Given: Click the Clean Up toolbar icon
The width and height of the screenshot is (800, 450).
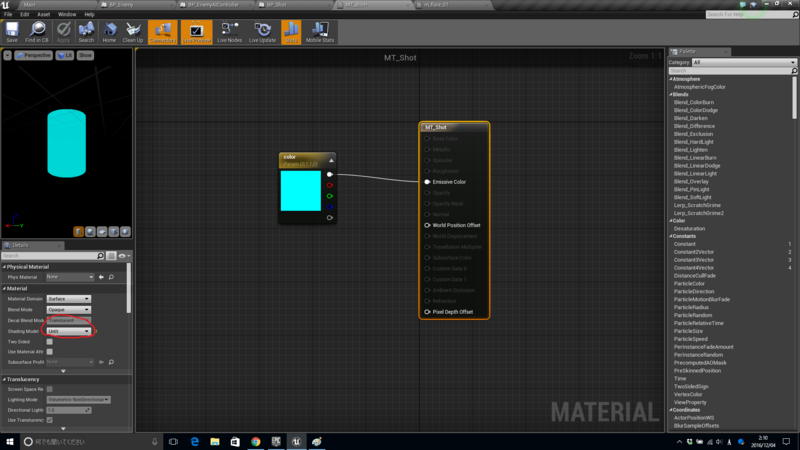Looking at the screenshot, I should pyautogui.click(x=133, y=32).
